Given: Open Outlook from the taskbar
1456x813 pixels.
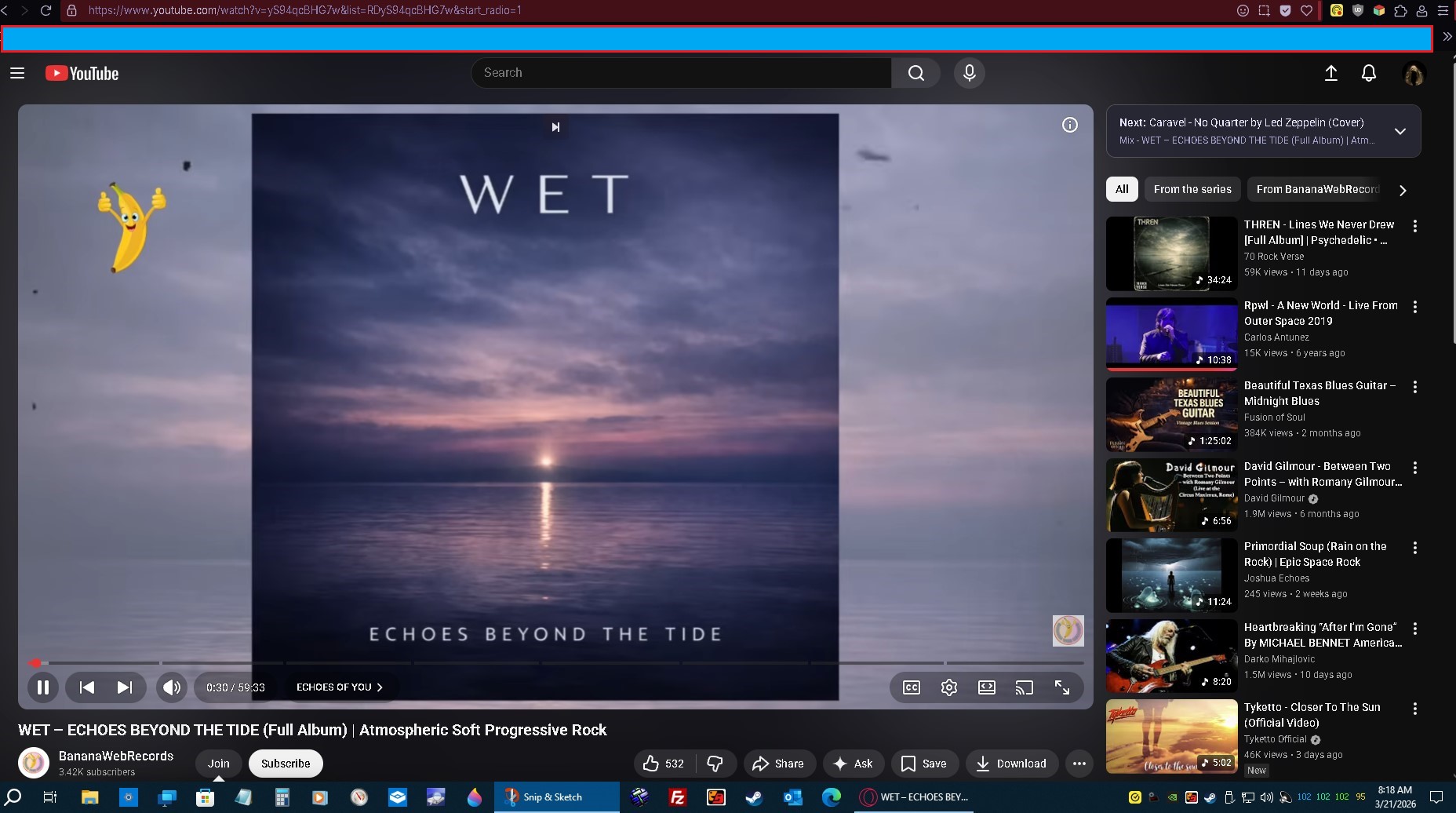Looking at the screenshot, I should tap(792, 797).
